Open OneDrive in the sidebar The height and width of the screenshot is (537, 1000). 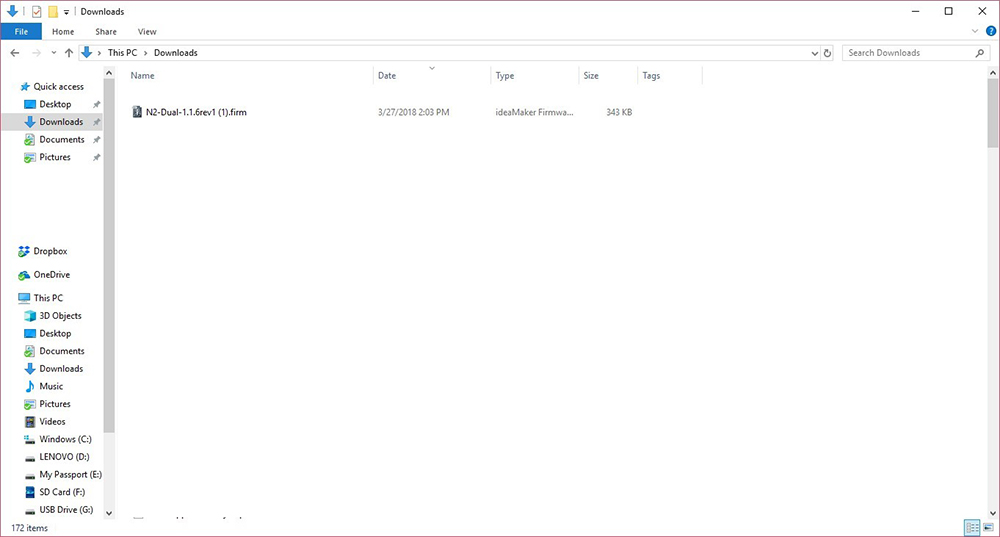(51, 275)
